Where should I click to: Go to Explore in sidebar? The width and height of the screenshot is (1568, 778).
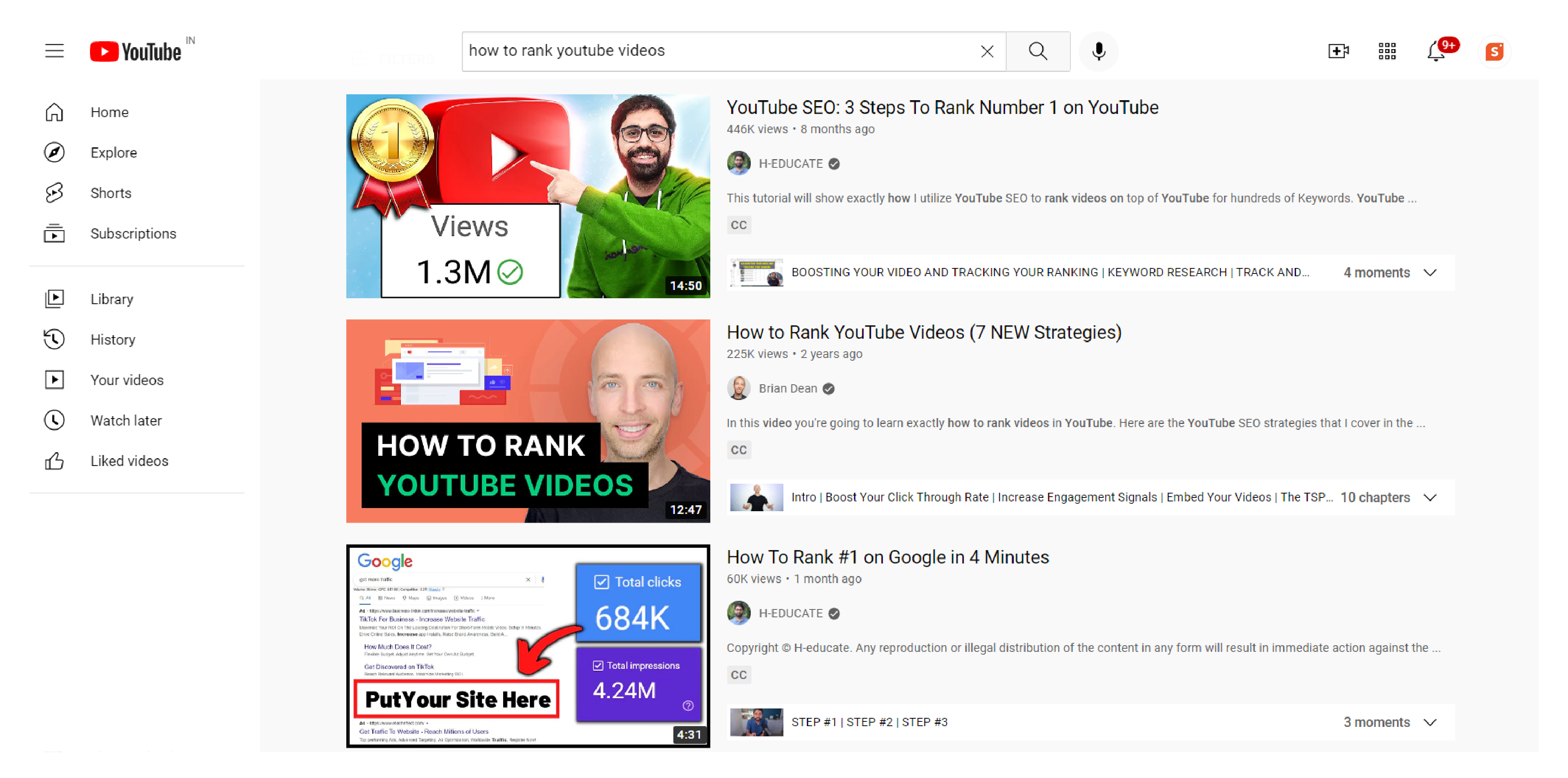tap(114, 153)
